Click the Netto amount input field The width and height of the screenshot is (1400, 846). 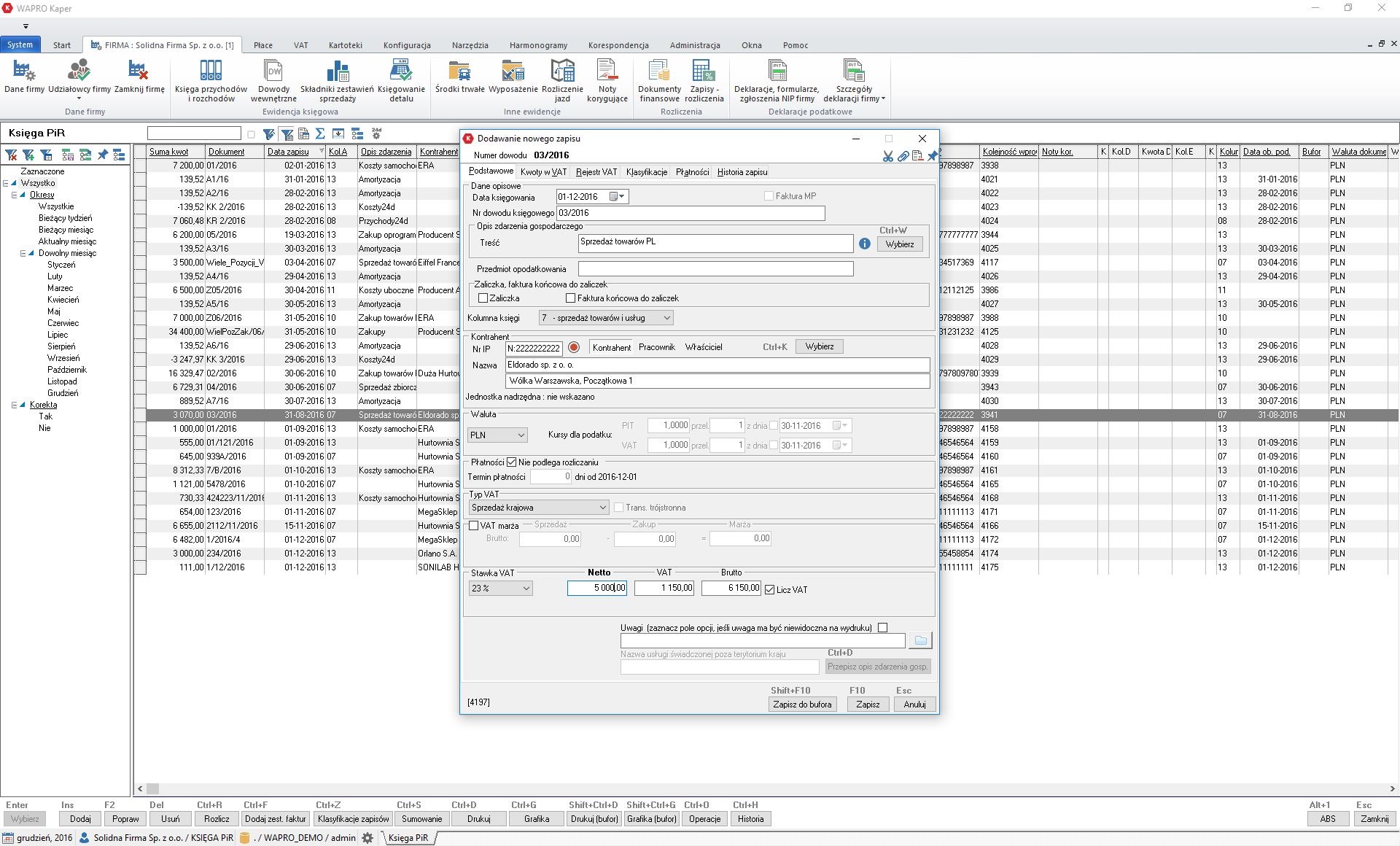click(596, 588)
